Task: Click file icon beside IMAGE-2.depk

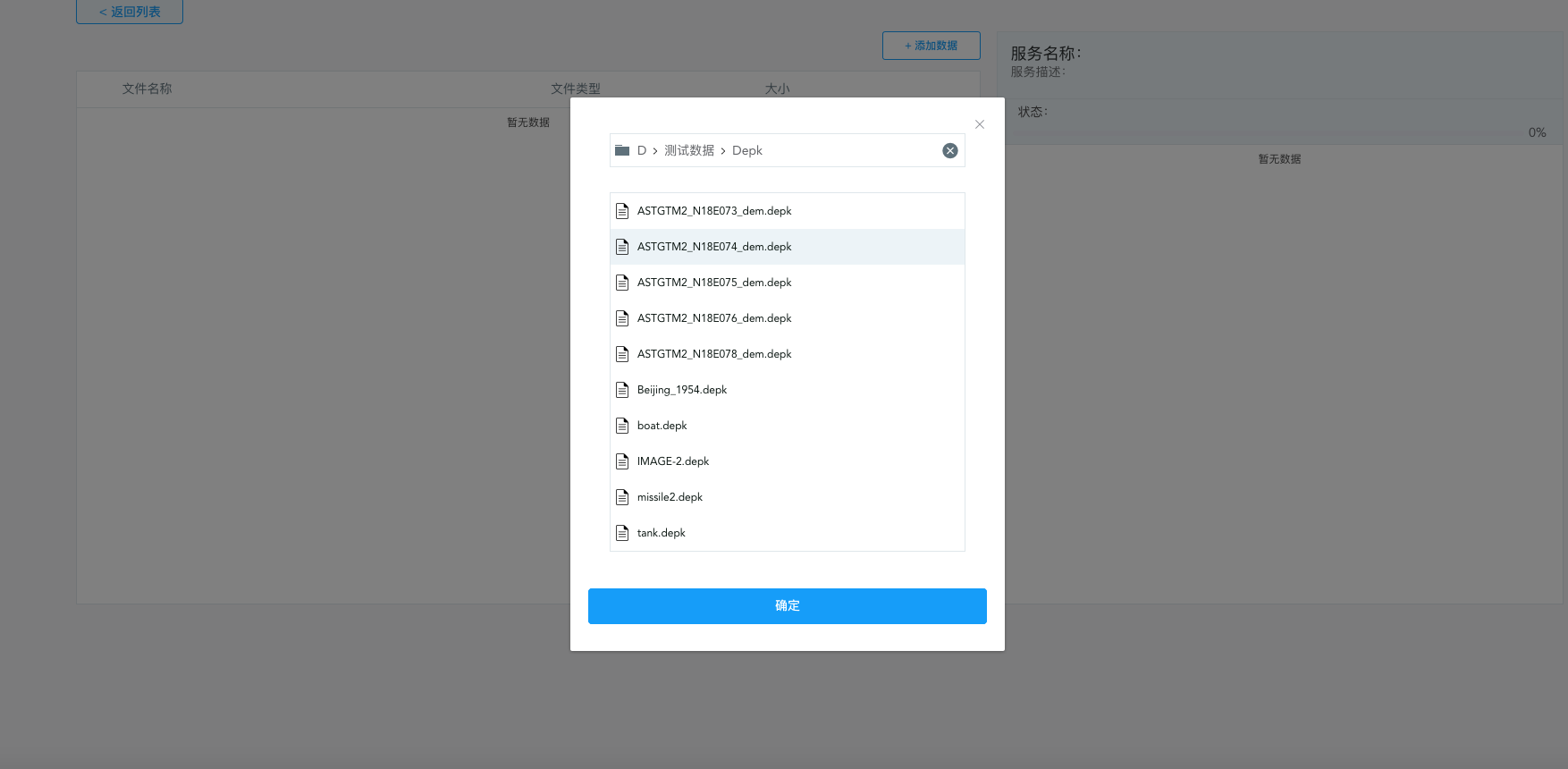Action: pos(622,461)
